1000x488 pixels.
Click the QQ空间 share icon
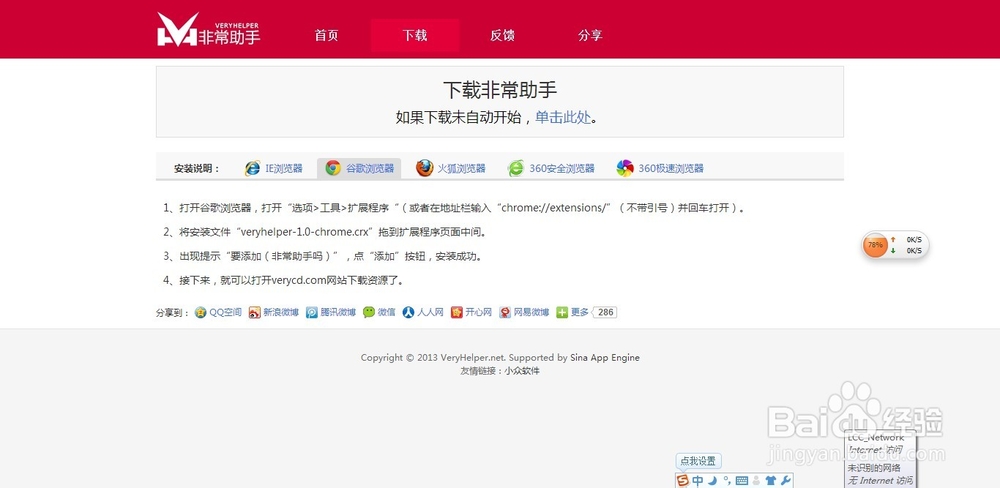(200, 313)
